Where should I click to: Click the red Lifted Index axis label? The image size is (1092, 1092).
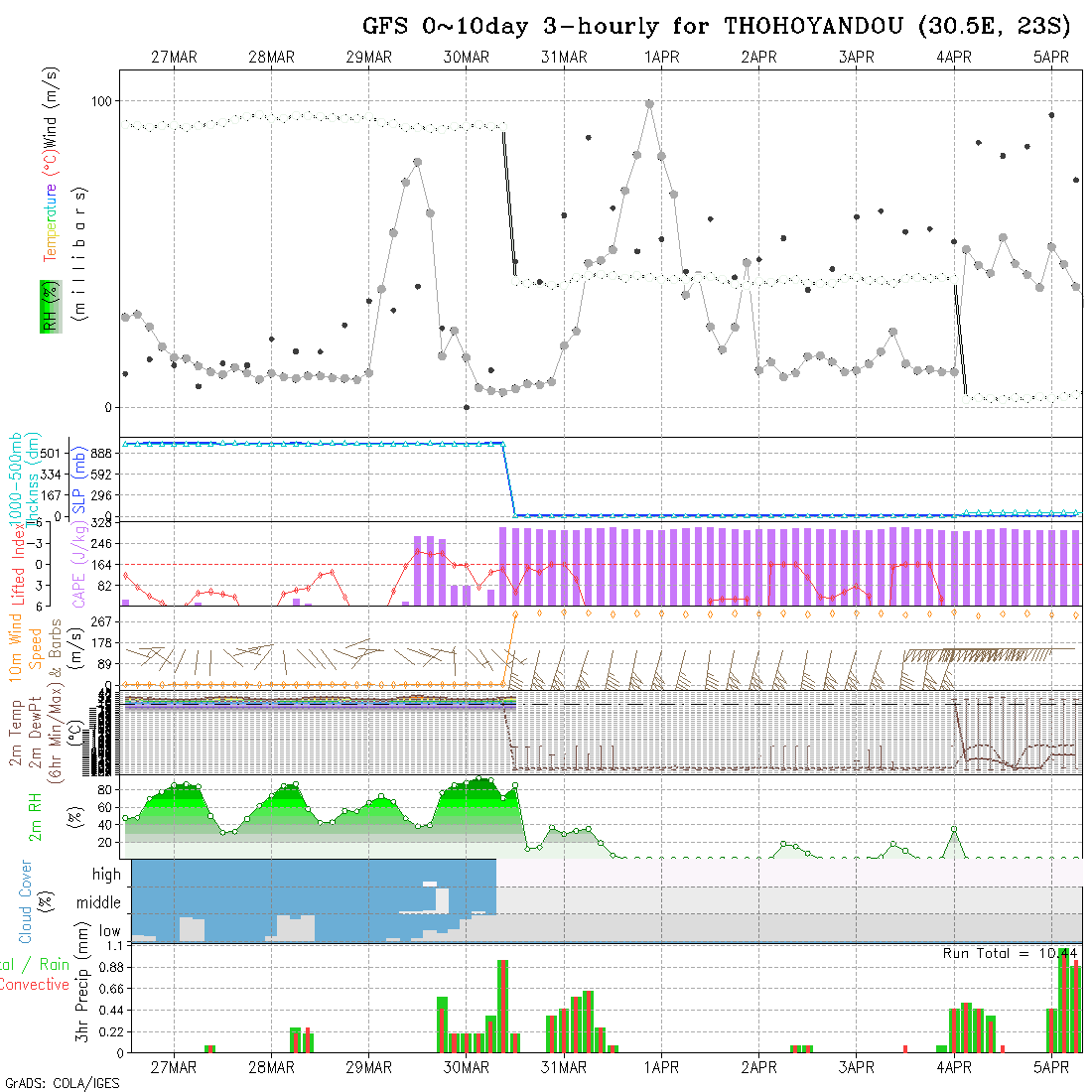coord(18,564)
